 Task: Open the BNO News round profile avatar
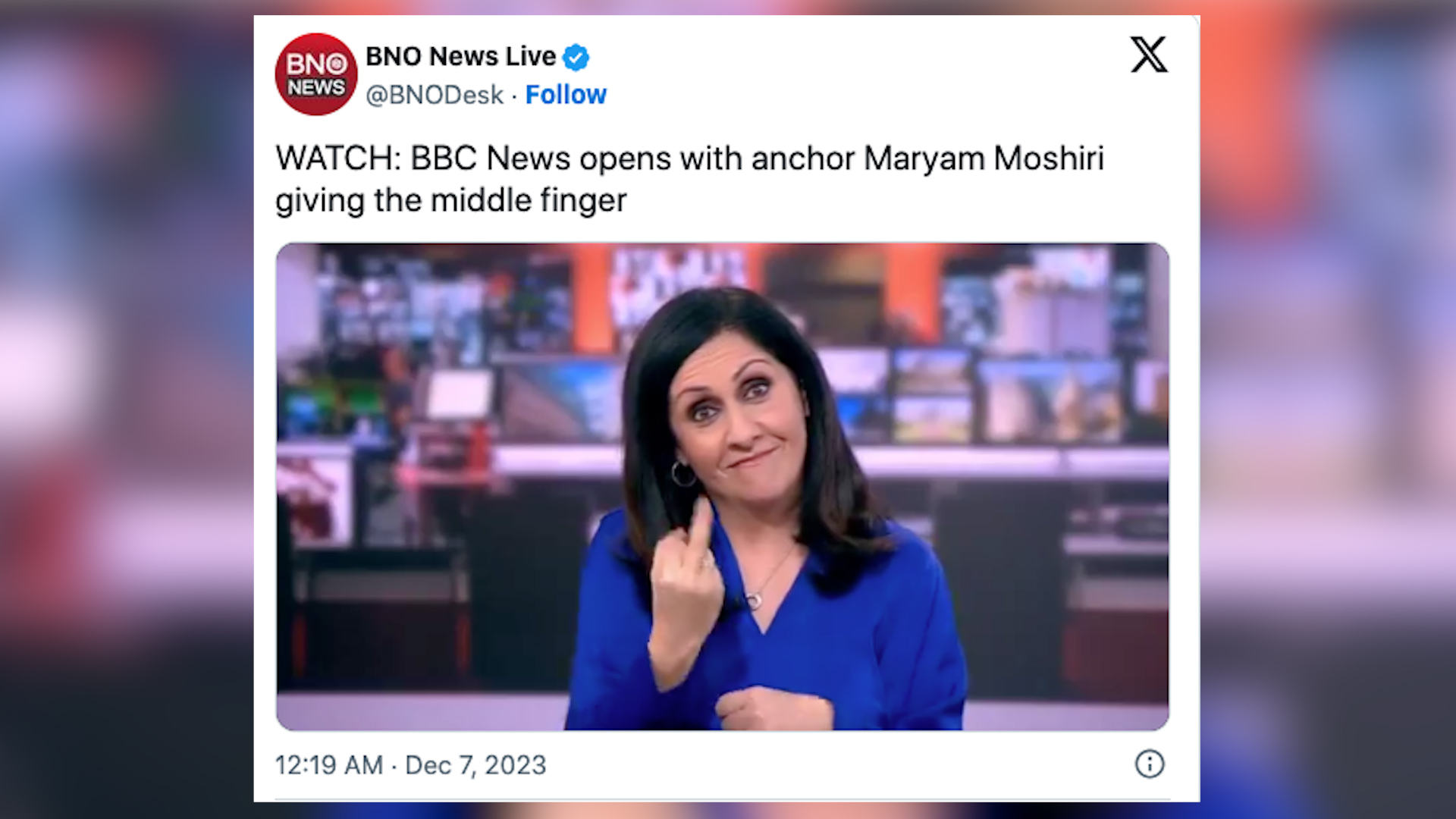315,74
